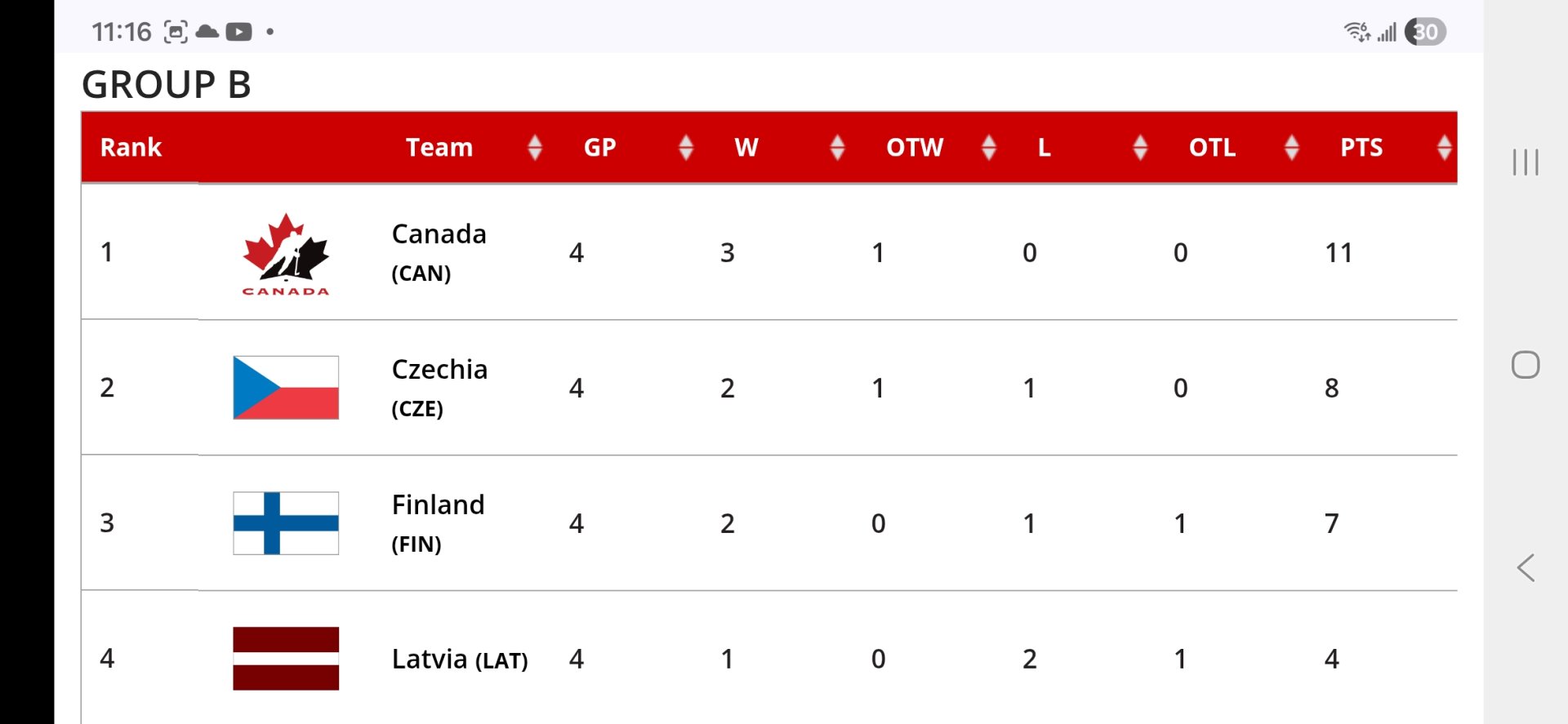
Task: Tap the Czechia flag icon
Action: [x=286, y=388]
